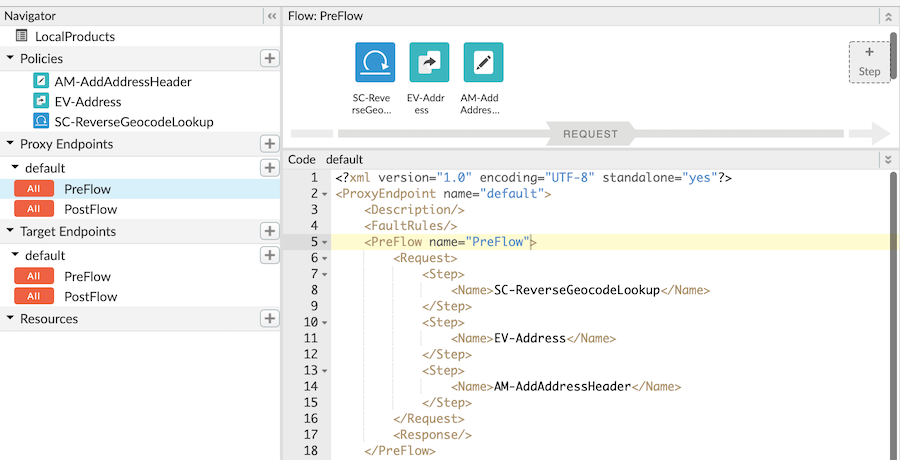Fold ProxyEndpoint element at line 2
Viewport: 900px width, 460px height.
click(324, 194)
